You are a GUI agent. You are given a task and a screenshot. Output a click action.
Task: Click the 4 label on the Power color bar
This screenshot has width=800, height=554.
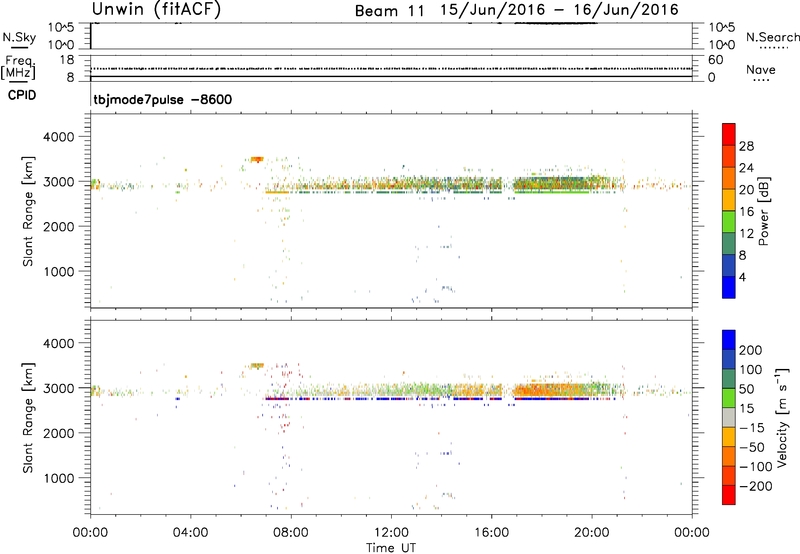[x=742, y=277]
